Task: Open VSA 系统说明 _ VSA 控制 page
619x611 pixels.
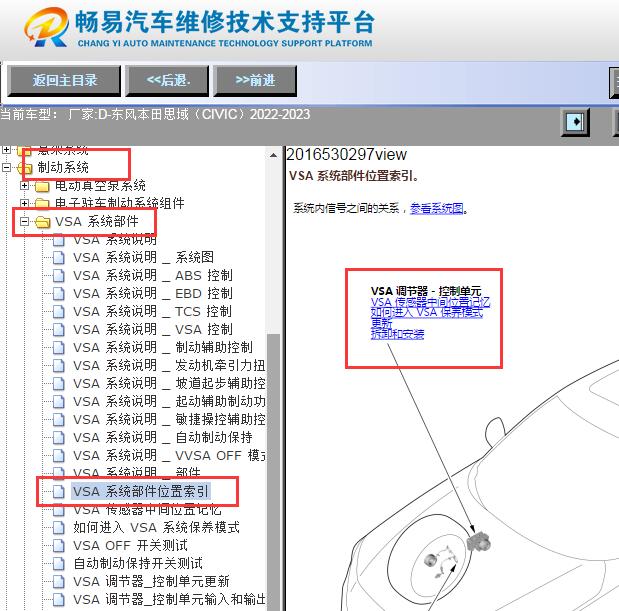Action: tap(153, 329)
